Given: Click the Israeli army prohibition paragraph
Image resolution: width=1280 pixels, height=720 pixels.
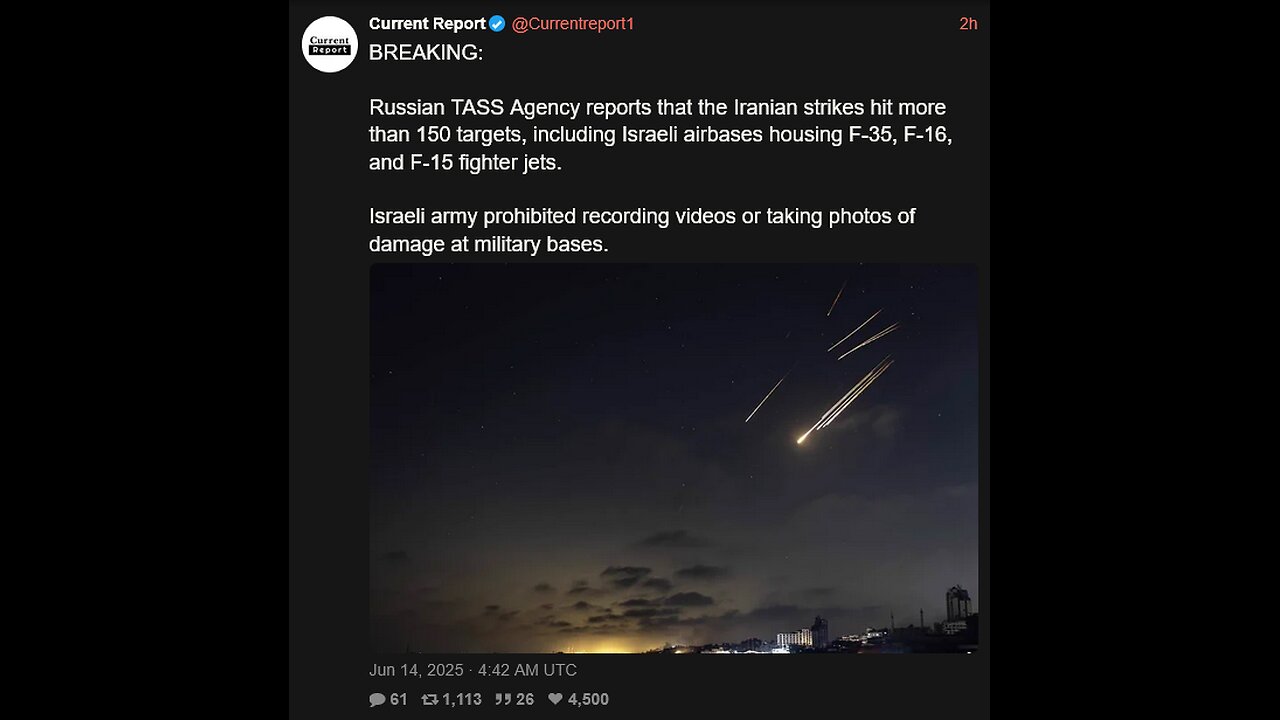Looking at the screenshot, I should coord(642,229).
